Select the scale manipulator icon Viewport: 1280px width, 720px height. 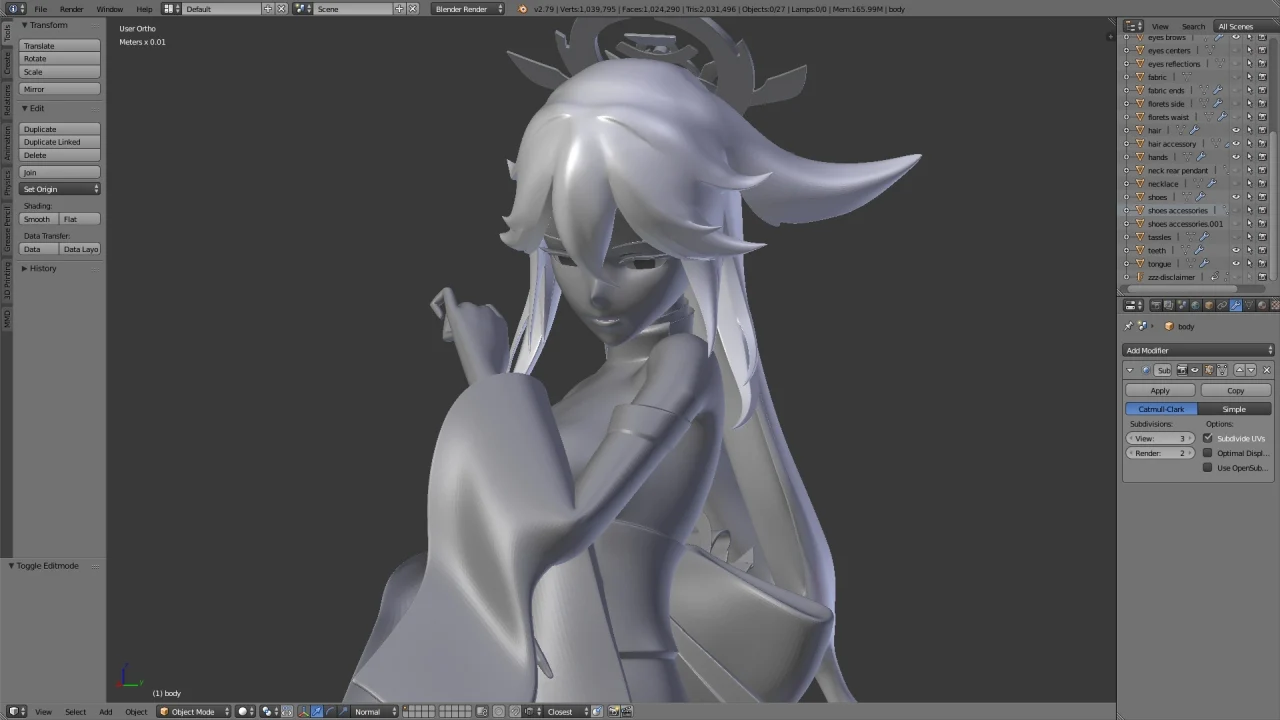click(x=342, y=711)
